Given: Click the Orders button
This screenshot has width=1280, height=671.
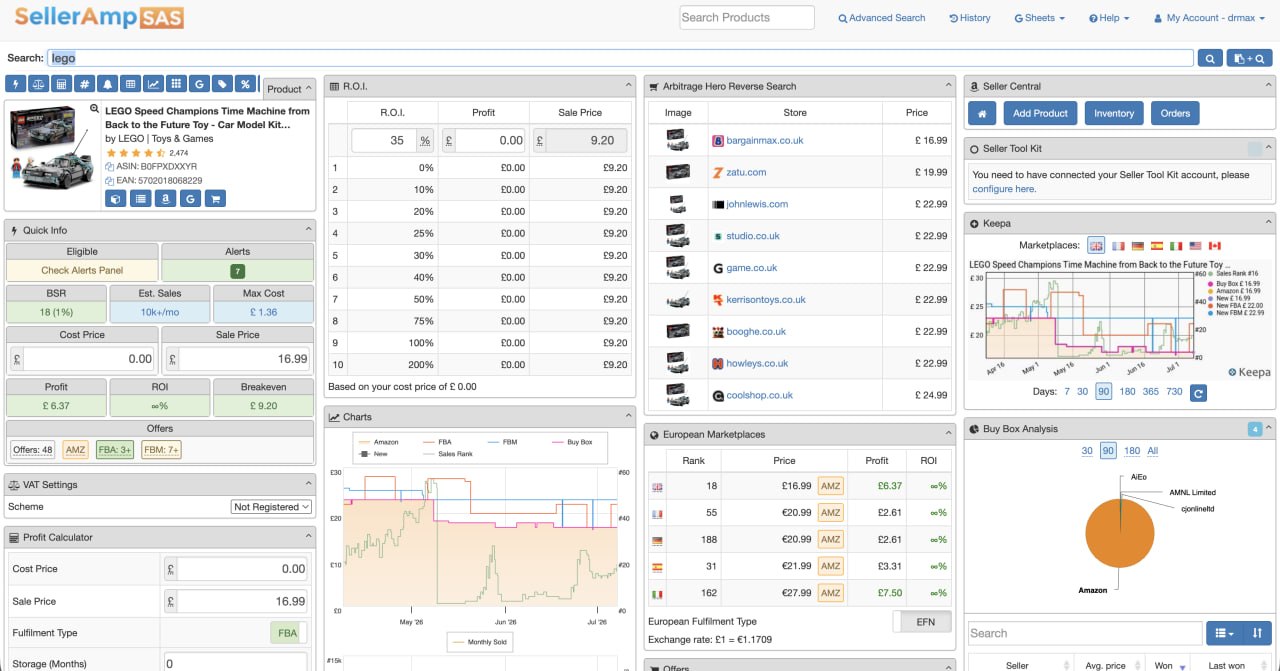Looking at the screenshot, I should pyautogui.click(x=1175, y=113).
